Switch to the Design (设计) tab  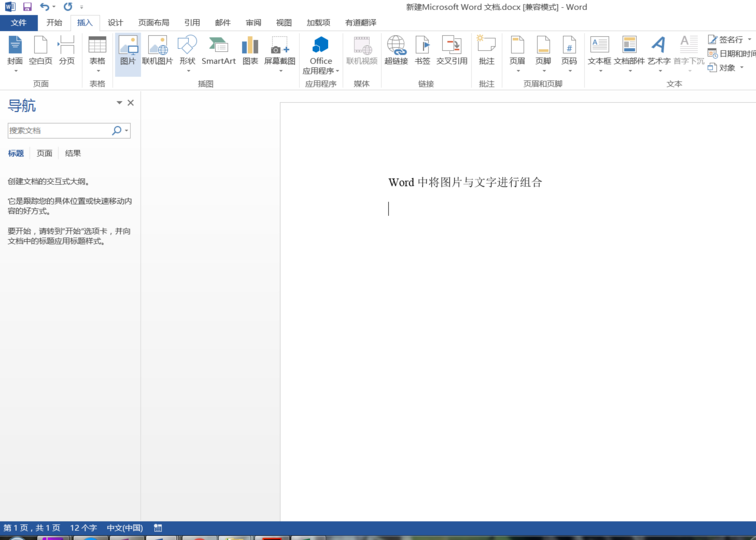(x=115, y=23)
